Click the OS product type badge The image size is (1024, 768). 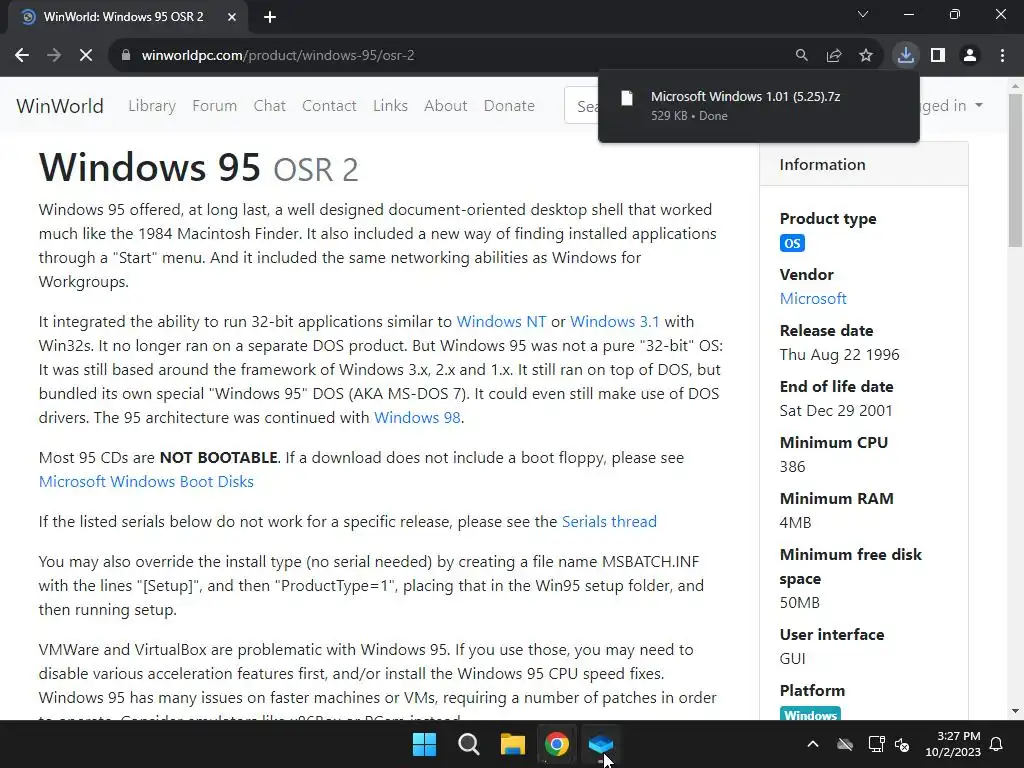point(792,244)
